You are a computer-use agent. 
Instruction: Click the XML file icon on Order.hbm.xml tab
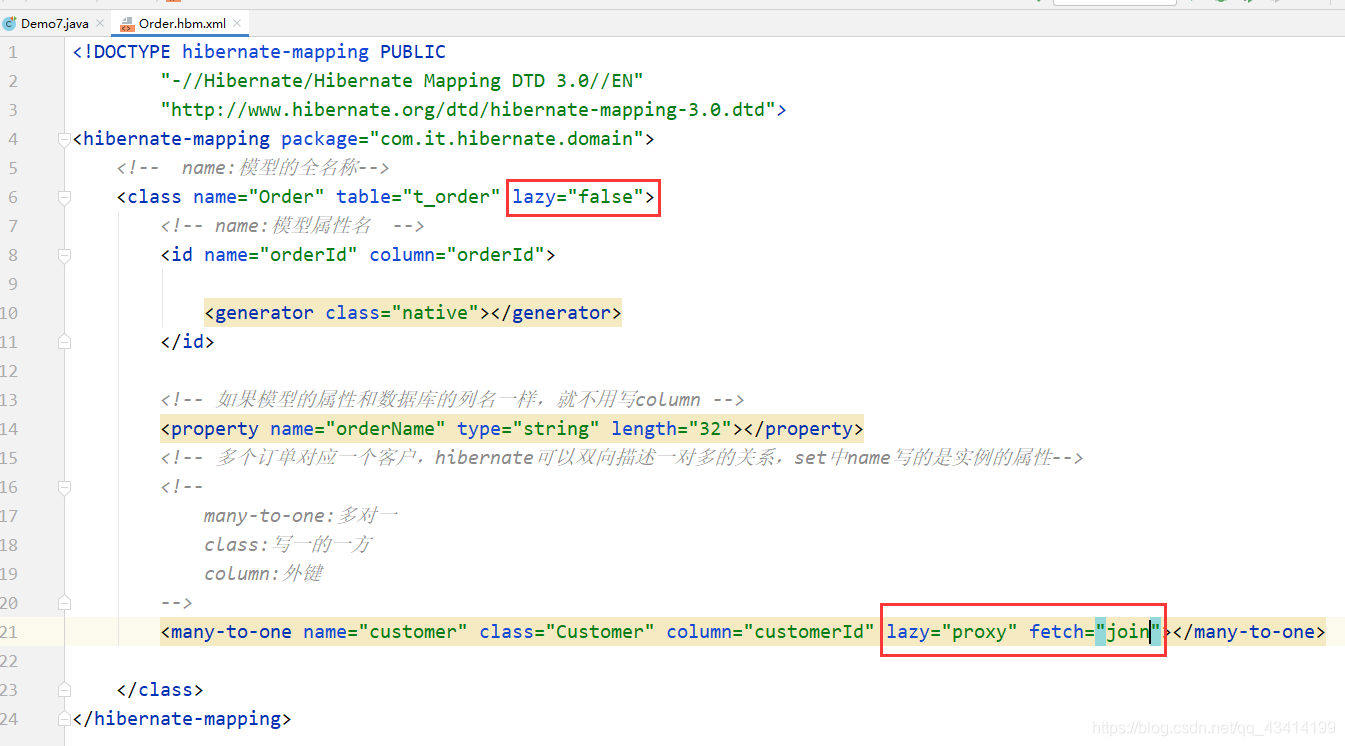click(126, 23)
